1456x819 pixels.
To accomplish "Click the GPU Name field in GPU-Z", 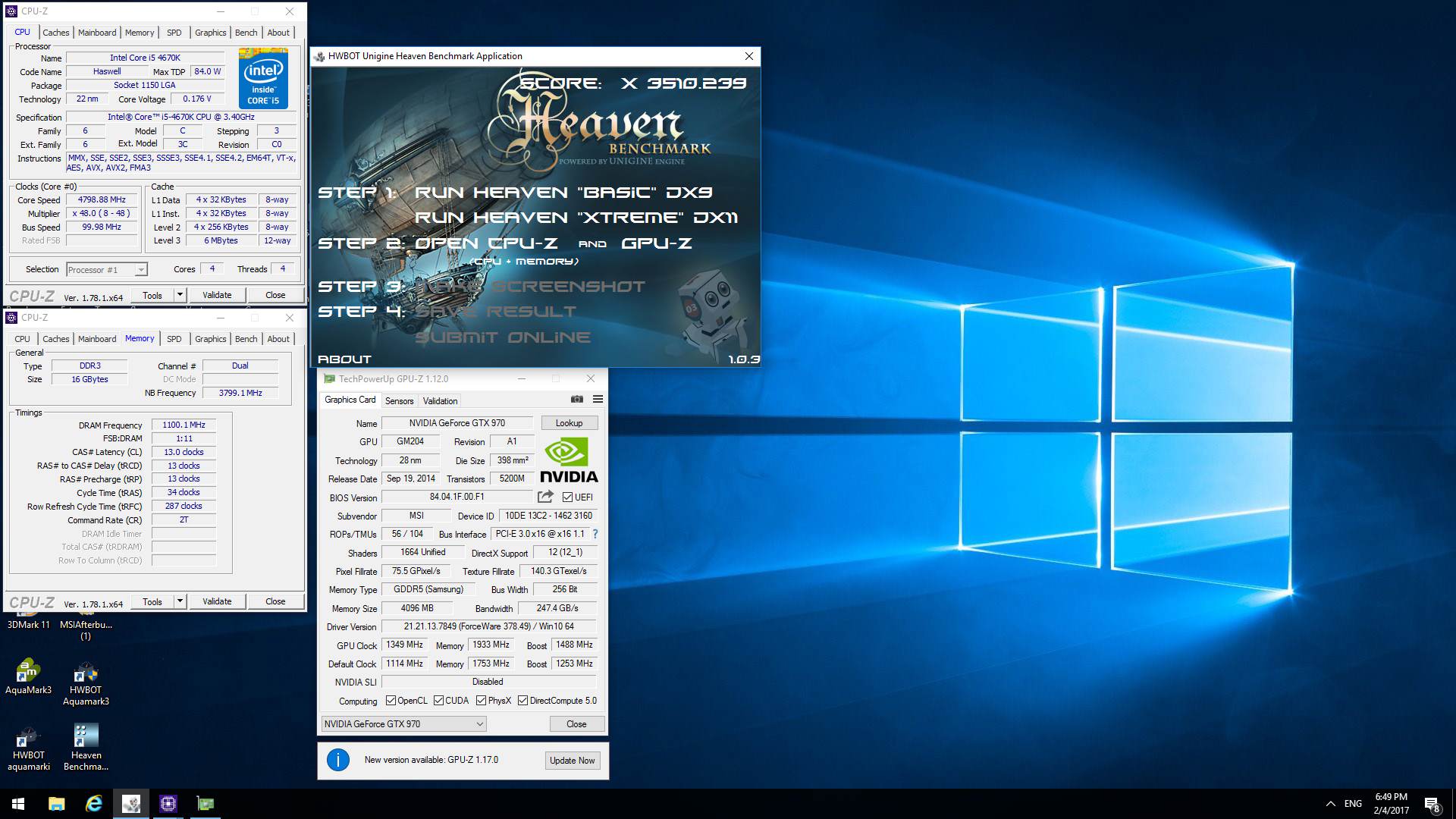I will pyautogui.click(x=457, y=423).
